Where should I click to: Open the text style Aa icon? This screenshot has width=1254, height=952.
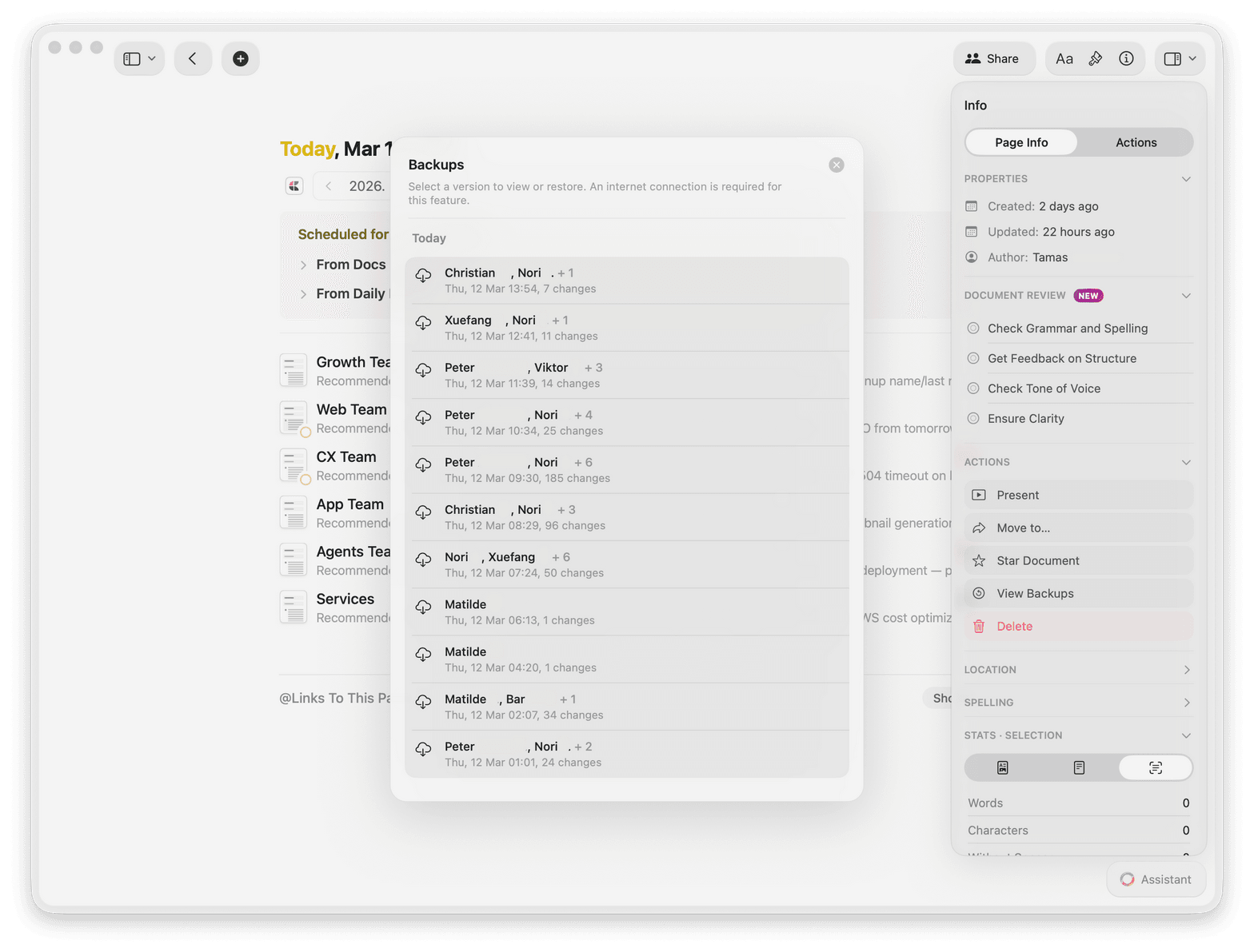tap(1064, 58)
